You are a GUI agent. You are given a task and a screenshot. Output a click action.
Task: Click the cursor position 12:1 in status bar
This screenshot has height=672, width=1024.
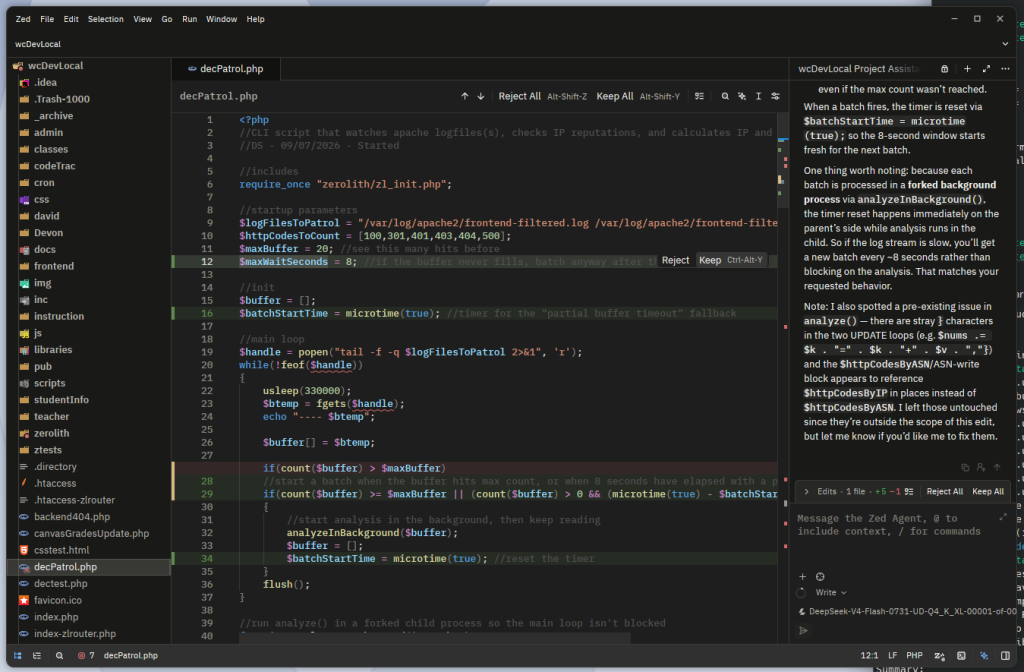(x=869, y=656)
